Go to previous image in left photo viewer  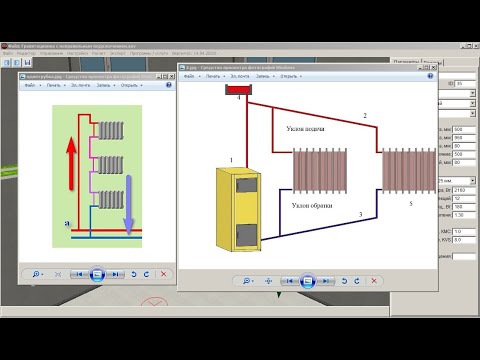79,274
